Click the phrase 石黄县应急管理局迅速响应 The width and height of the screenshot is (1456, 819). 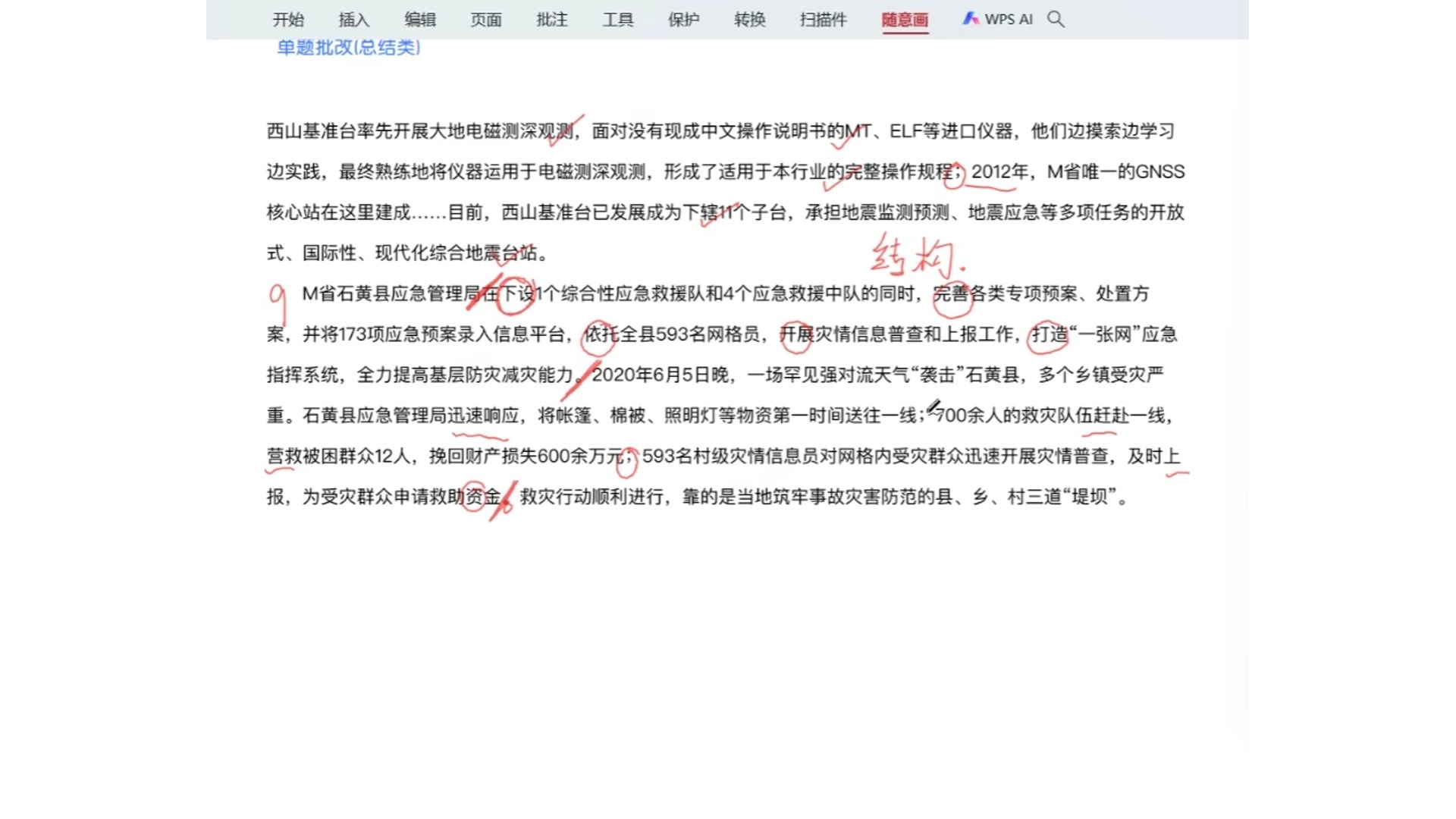coord(411,416)
